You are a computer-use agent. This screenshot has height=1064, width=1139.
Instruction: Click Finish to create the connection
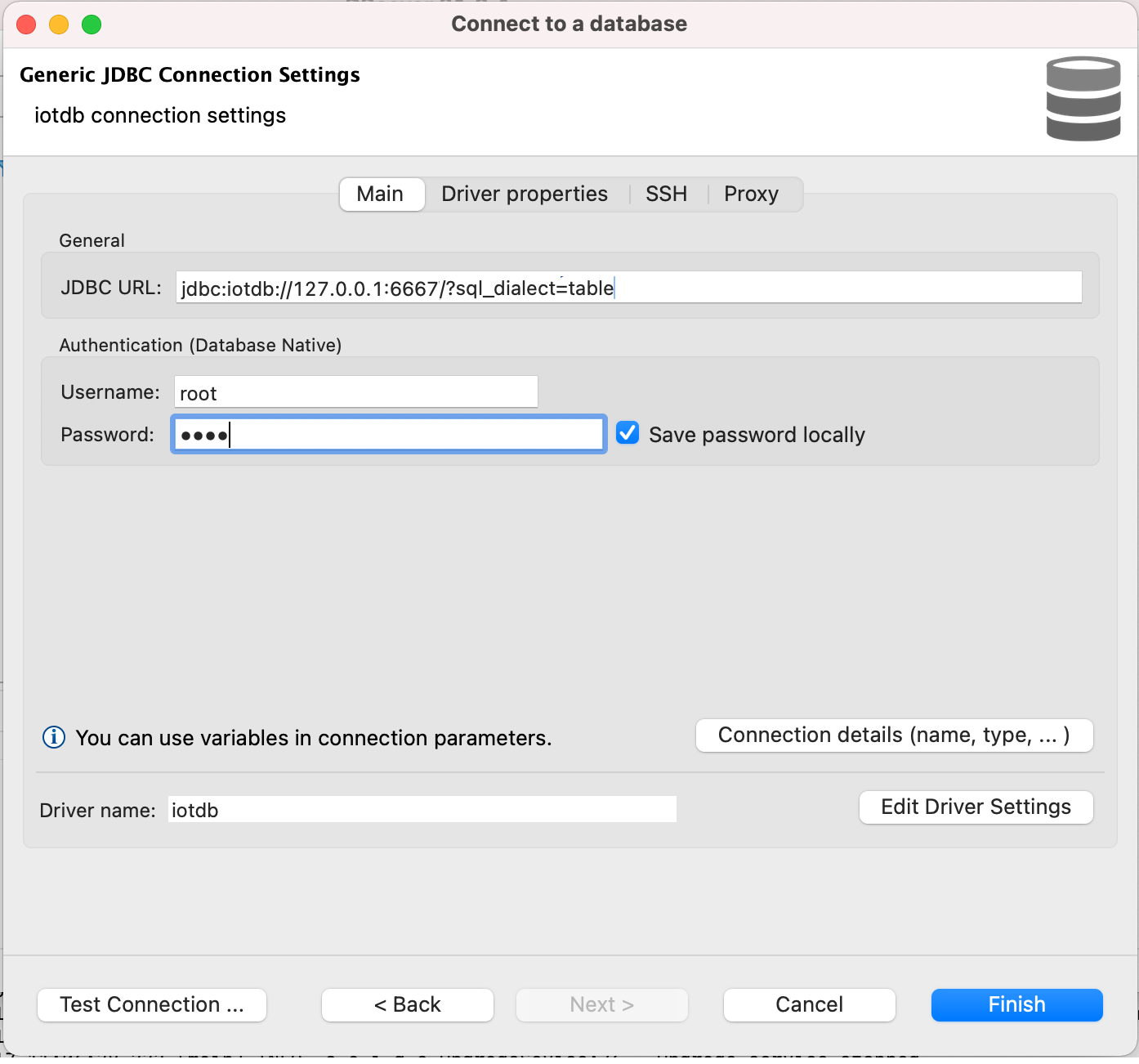pyautogui.click(x=1016, y=1005)
